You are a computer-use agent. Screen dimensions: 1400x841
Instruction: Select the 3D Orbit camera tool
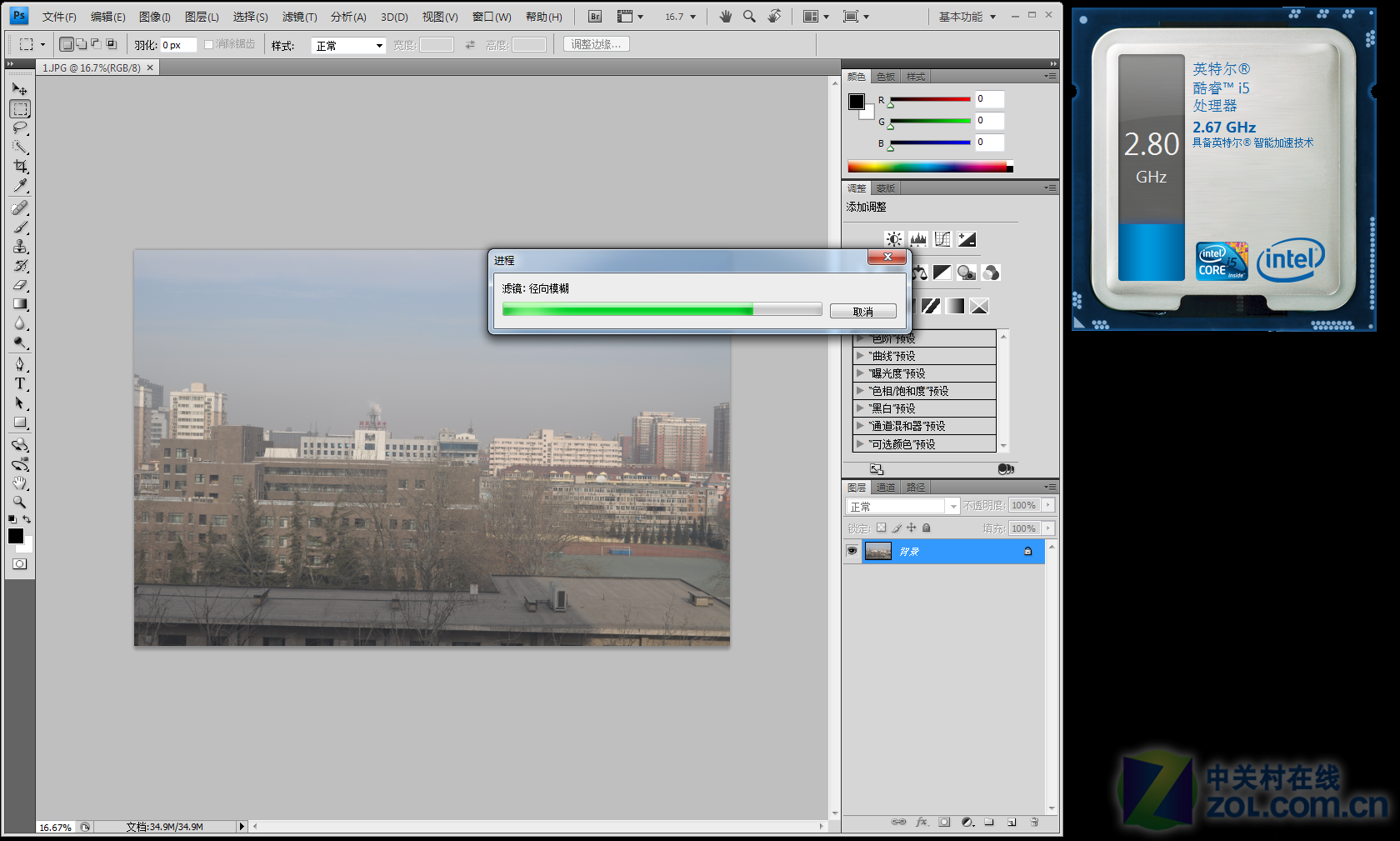20,464
